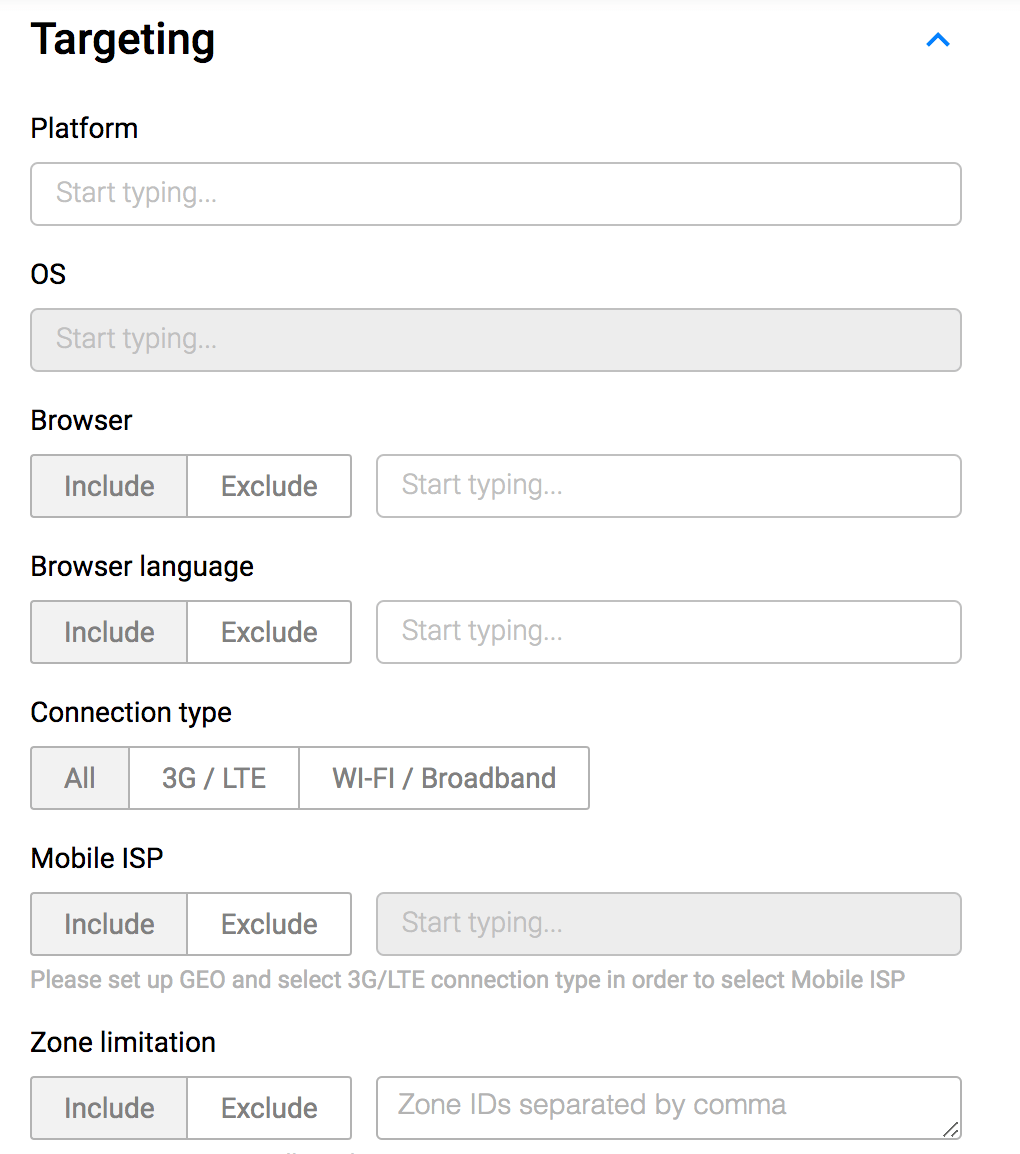This screenshot has width=1020, height=1154.
Task: Click the Mobile ISP input field
Action: coord(668,924)
